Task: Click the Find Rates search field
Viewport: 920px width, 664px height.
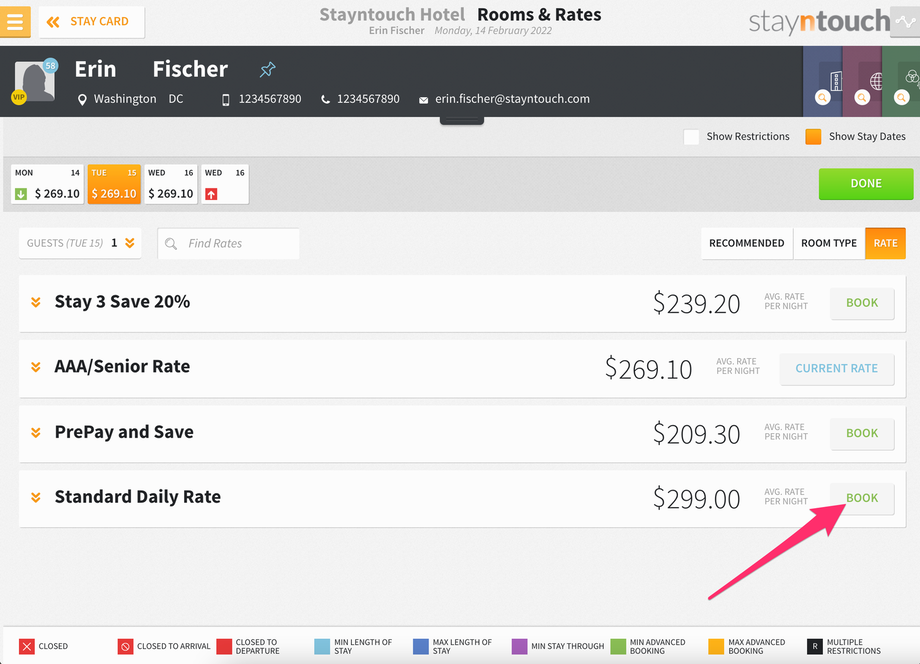Action: click(x=228, y=243)
